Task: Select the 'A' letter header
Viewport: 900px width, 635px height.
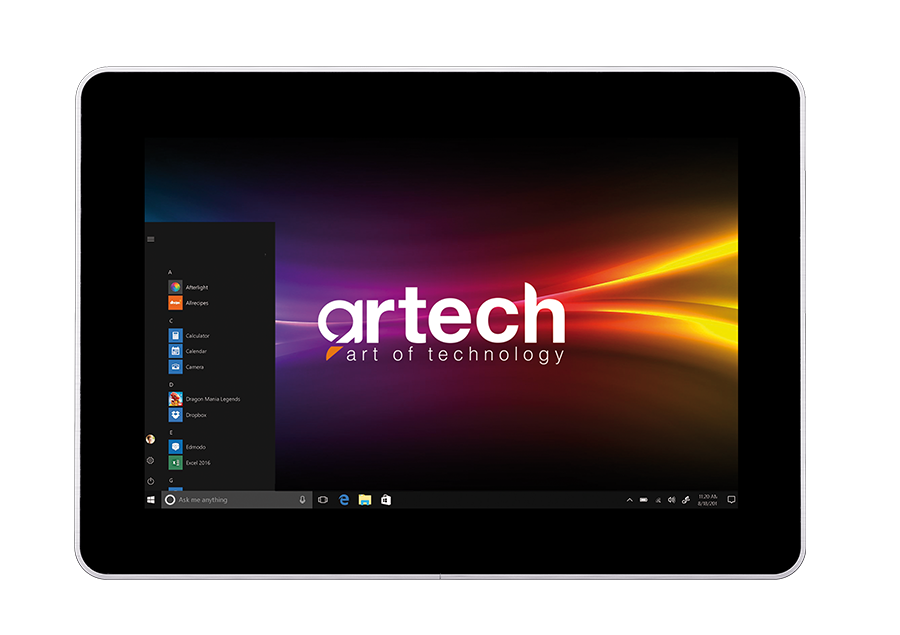Action: coord(170,272)
